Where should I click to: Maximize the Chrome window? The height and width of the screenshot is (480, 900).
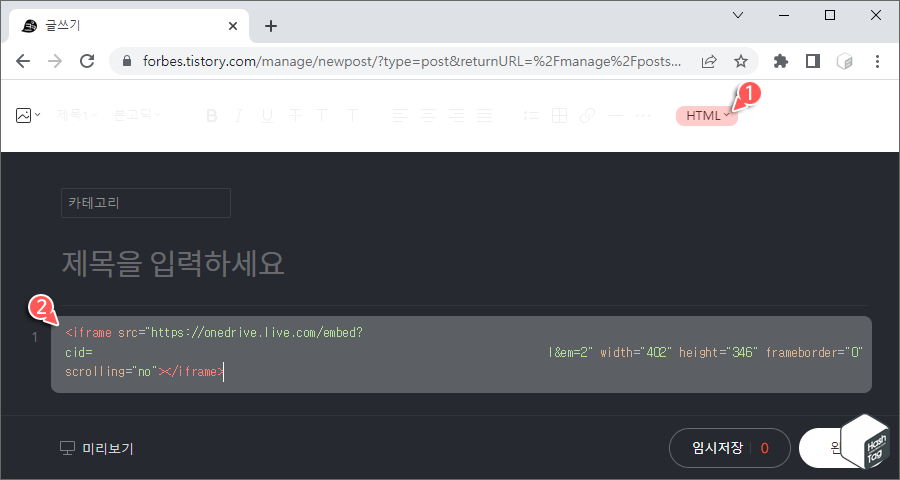coord(830,16)
